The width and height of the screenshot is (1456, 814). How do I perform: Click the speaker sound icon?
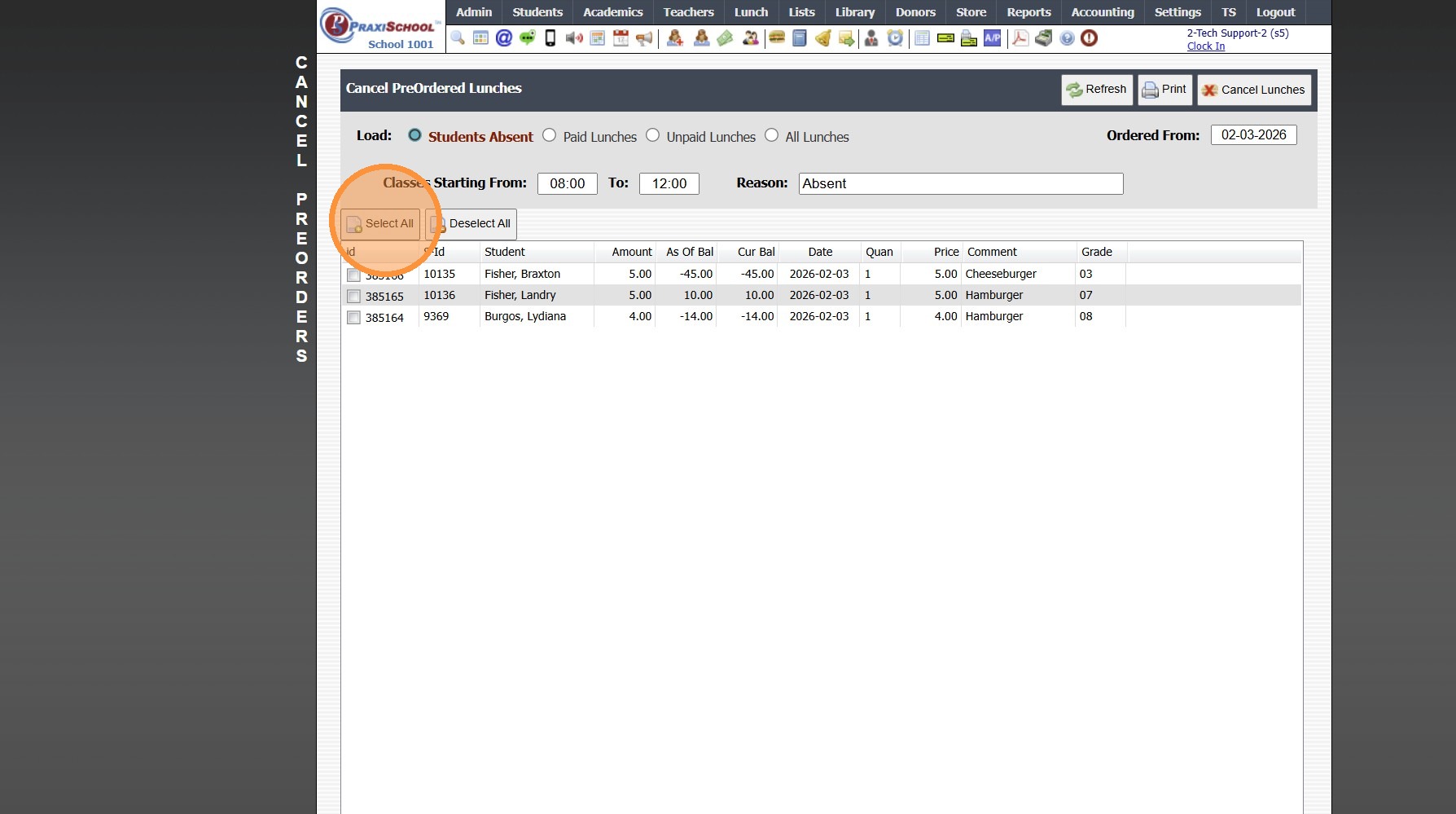(x=574, y=38)
